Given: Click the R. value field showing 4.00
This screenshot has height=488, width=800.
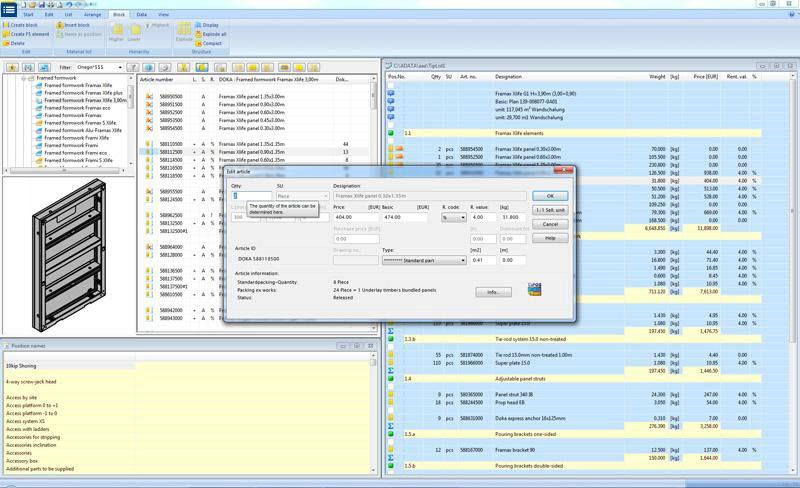Looking at the screenshot, I should point(483,217).
